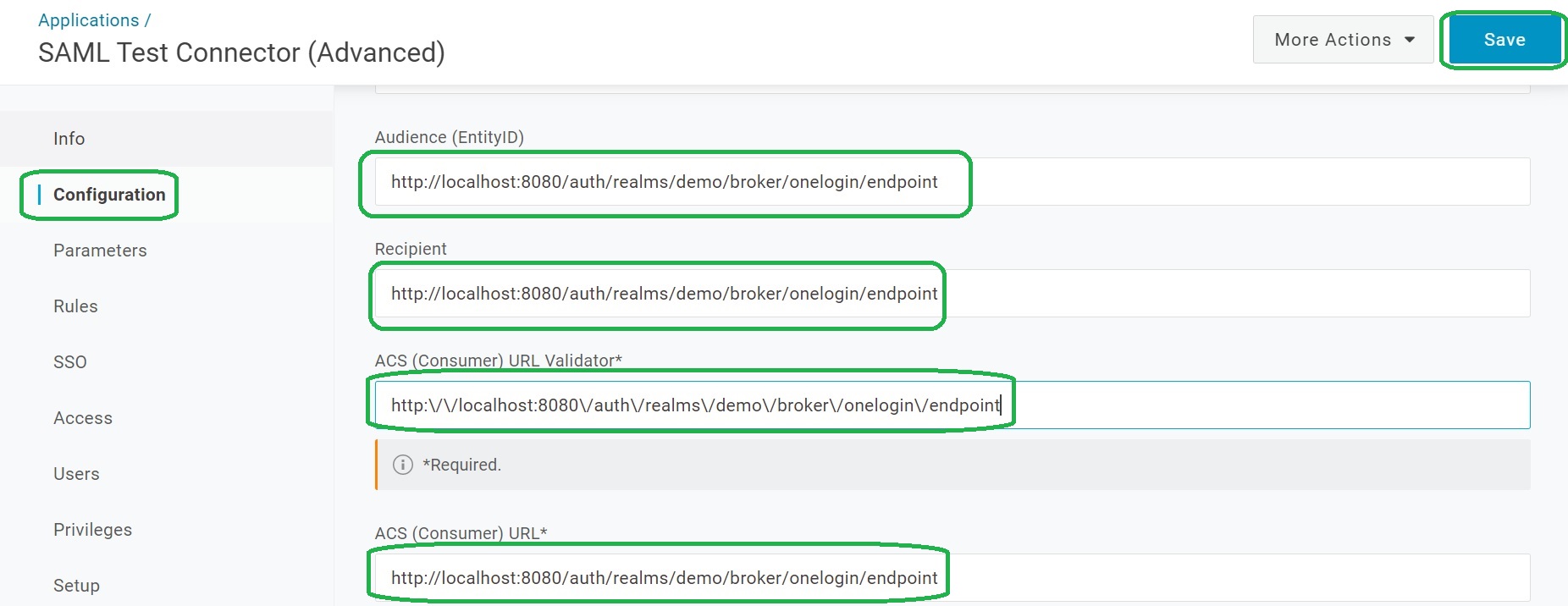Viewport: 1568px width, 606px height.
Task: Open the Info section in sidebar
Action: pyautogui.click(x=69, y=139)
